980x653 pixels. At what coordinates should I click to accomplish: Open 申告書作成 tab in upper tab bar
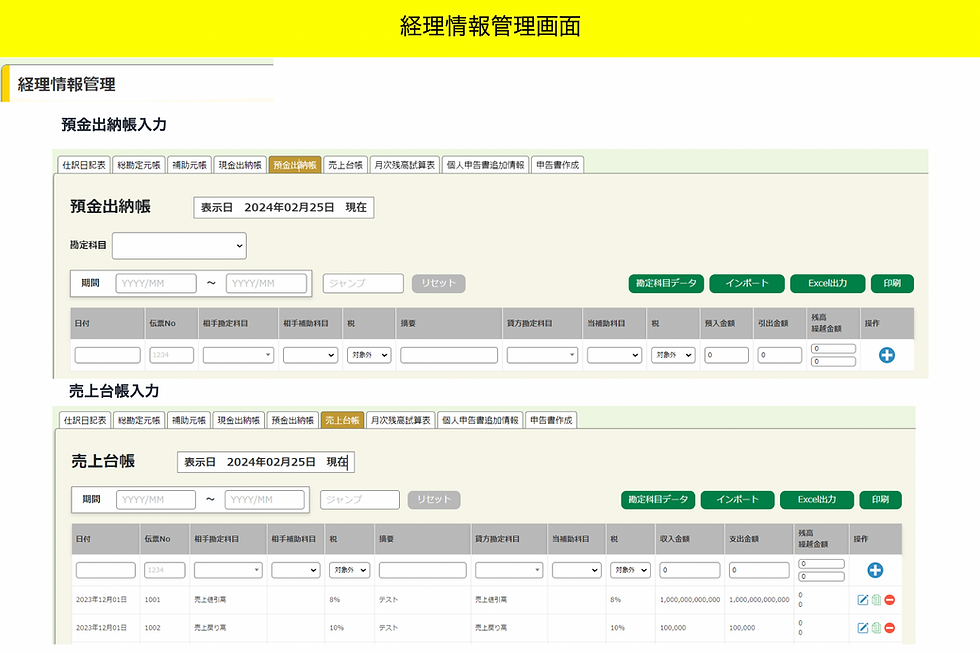[558, 165]
